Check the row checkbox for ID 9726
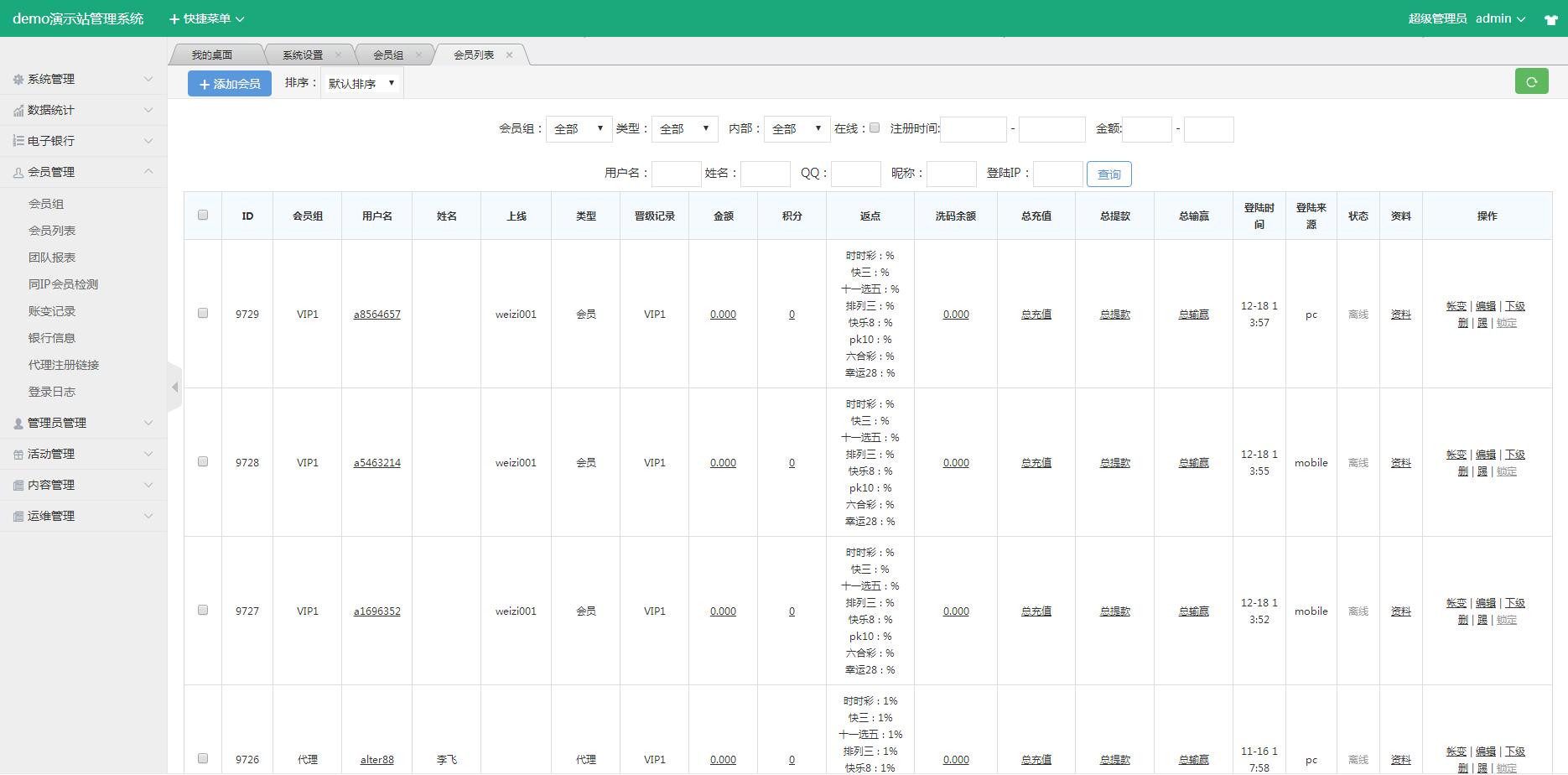 [x=203, y=758]
